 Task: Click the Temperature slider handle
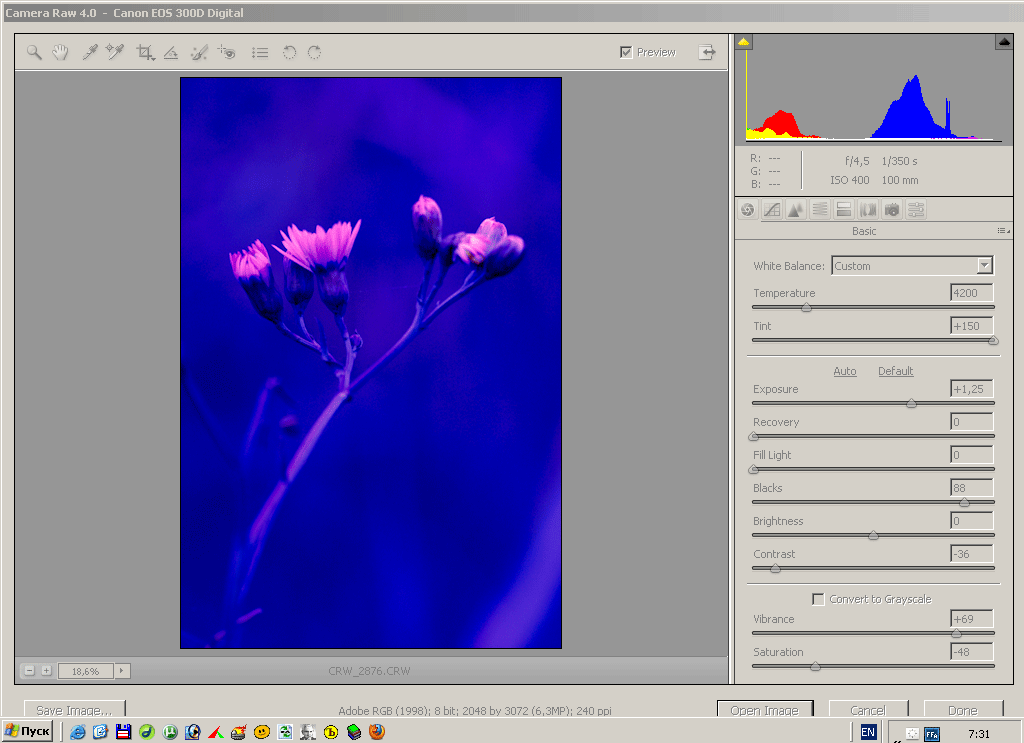806,308
